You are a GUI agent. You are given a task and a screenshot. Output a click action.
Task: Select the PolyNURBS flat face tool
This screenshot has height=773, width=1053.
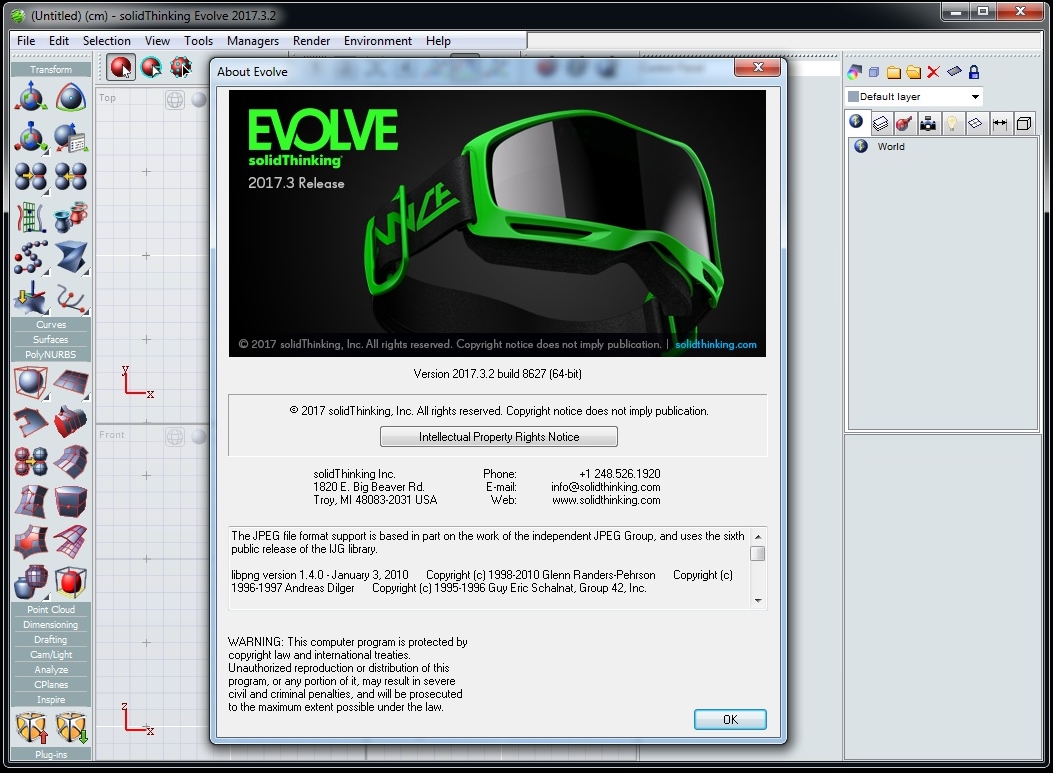[31, 422]
